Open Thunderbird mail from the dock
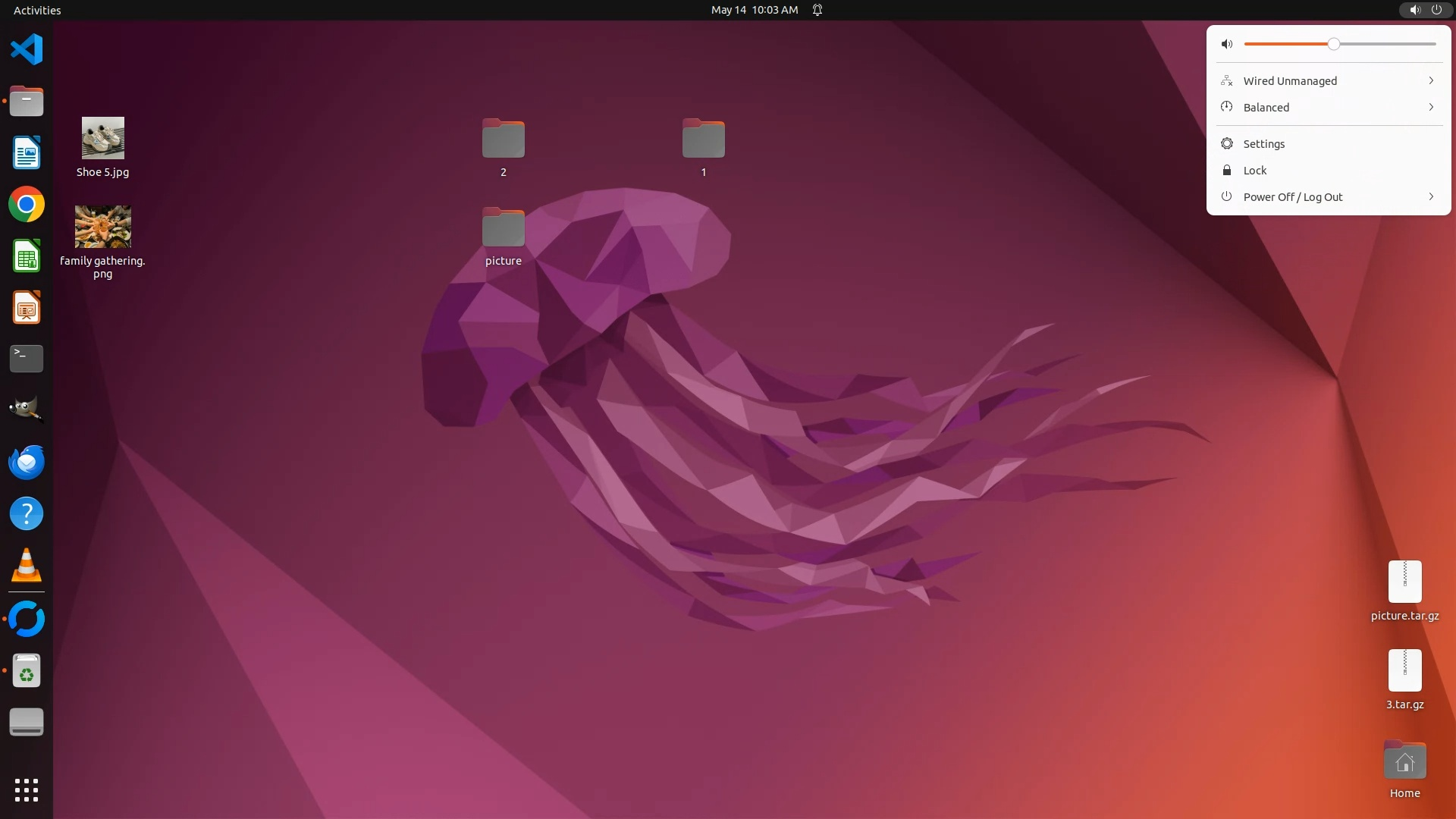Image resolution: width=1456 pixels, height=819 pixels. [27, 462]
